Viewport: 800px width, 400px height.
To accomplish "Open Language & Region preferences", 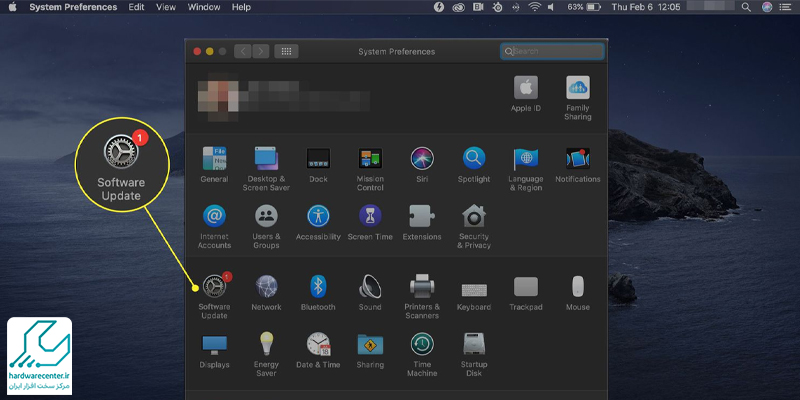I will tap(526, 169).
